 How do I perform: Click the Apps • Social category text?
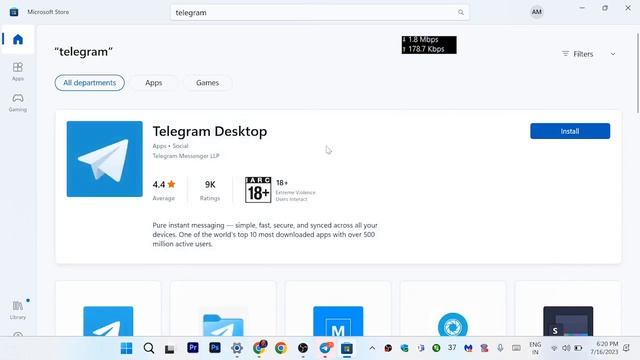click(x=170, y=146)
